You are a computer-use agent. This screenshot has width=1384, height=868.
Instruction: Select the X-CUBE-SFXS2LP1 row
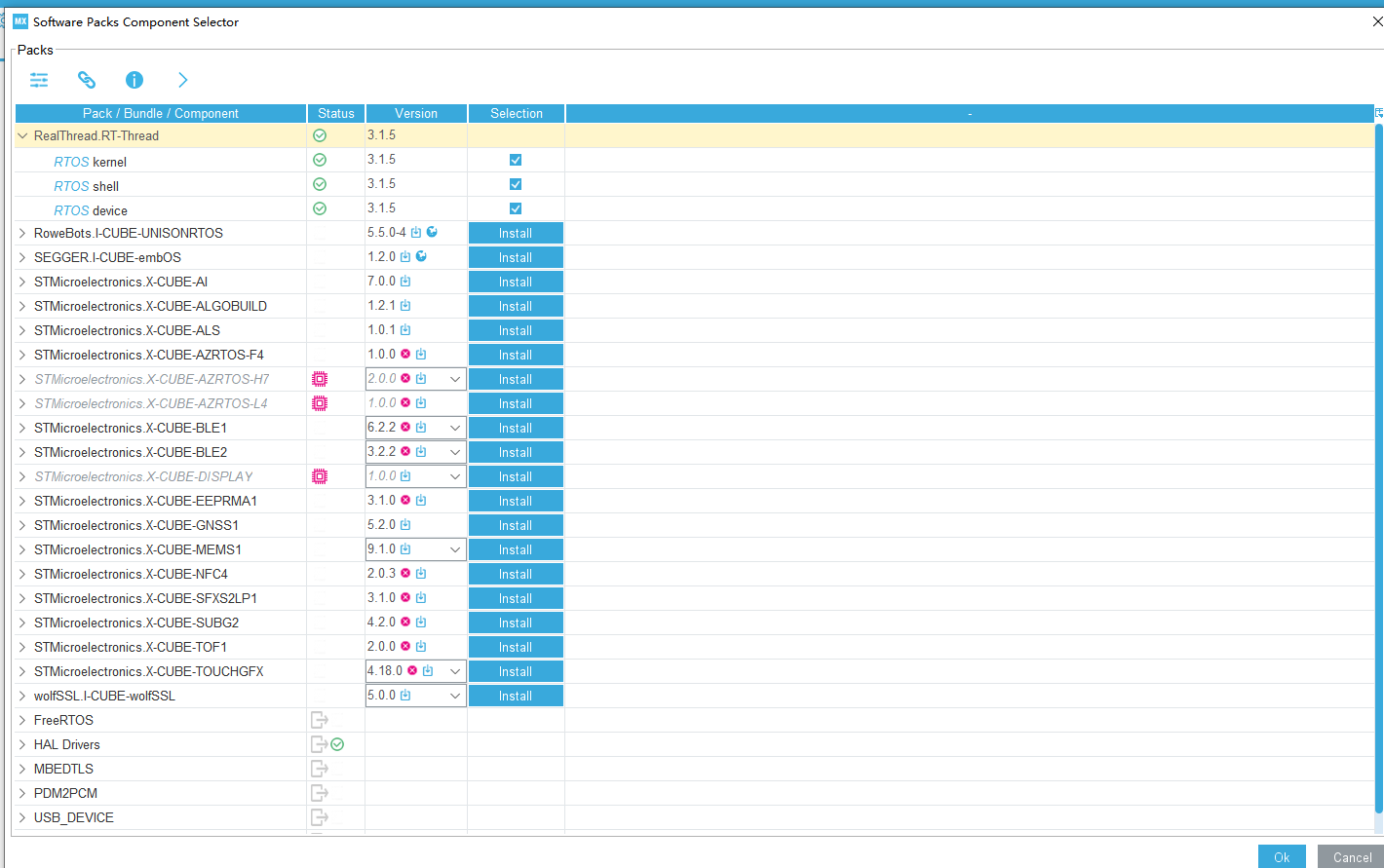(694, 598)
